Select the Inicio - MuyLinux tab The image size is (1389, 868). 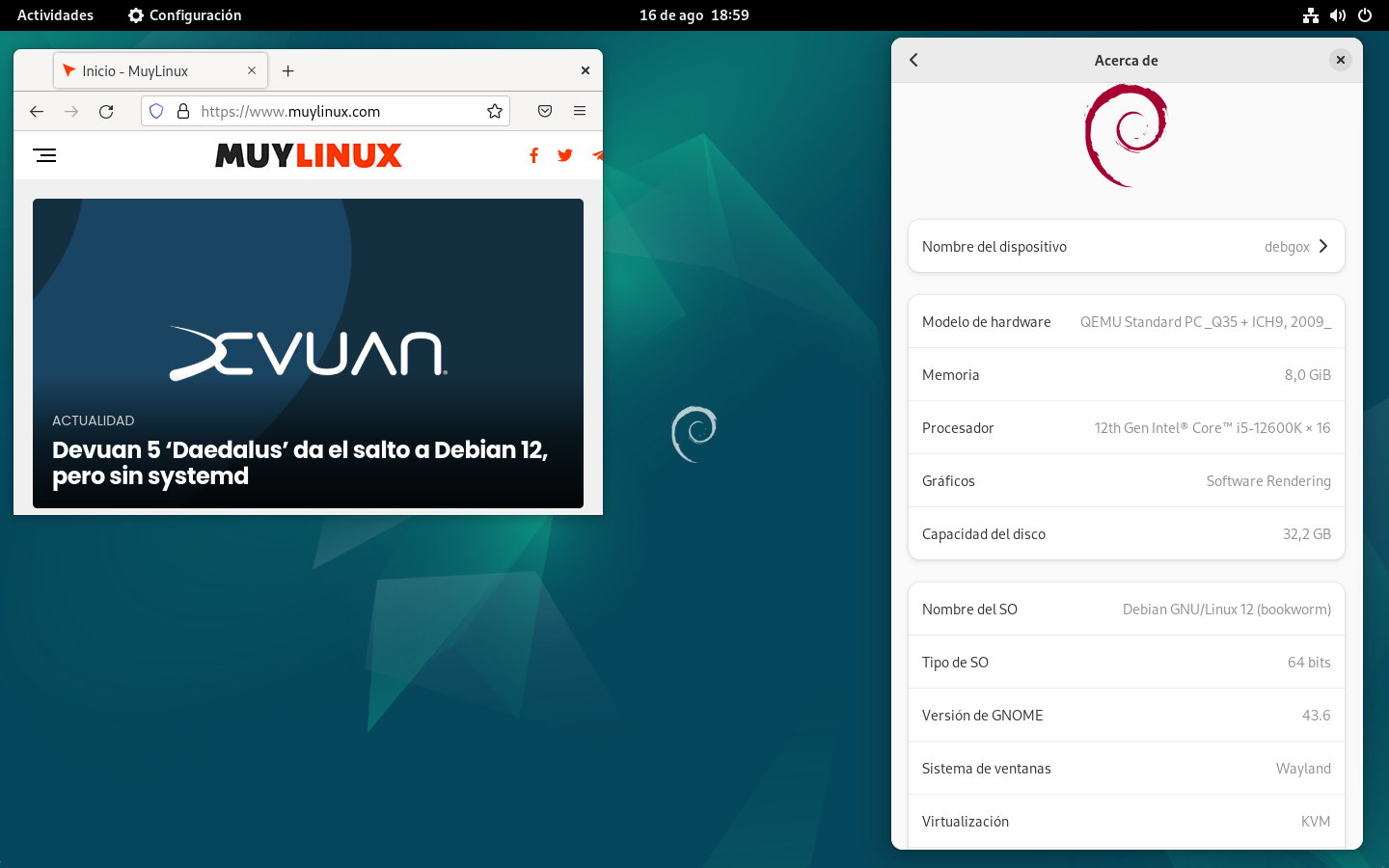(x=160, y=70)
